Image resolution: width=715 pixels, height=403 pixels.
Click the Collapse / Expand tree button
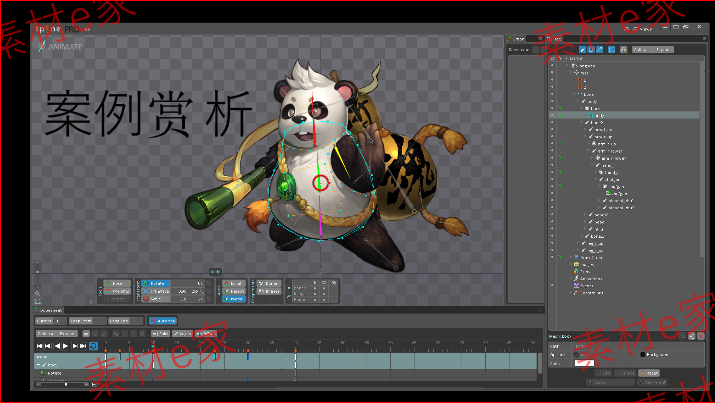(x=653, y=49)
